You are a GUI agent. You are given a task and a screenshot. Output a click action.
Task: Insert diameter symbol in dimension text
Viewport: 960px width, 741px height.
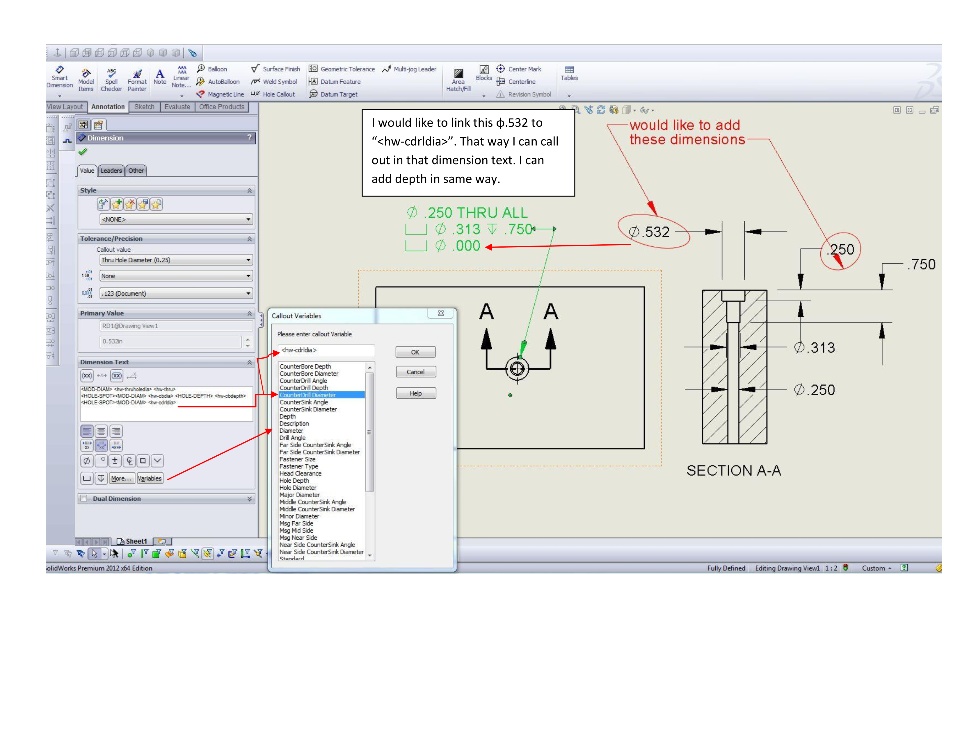click(87, 461)
